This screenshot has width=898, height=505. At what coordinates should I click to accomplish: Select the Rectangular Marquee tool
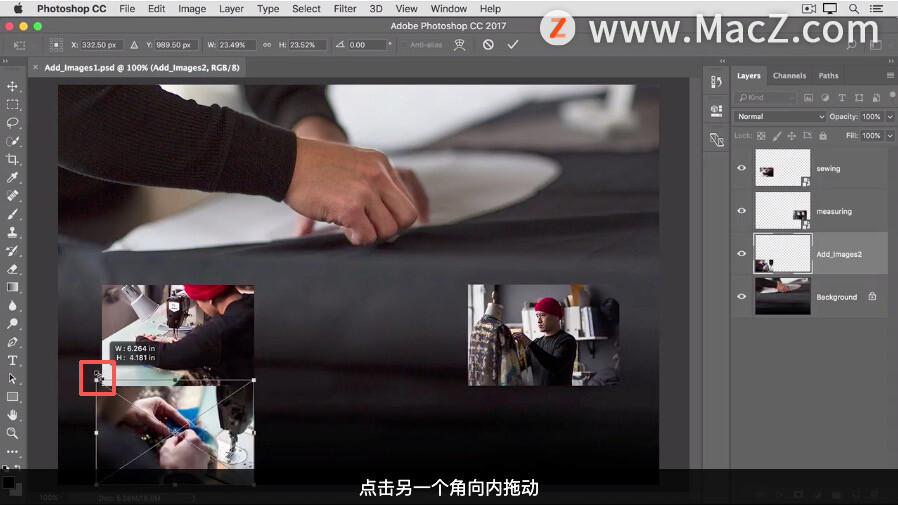coord(12,105)
